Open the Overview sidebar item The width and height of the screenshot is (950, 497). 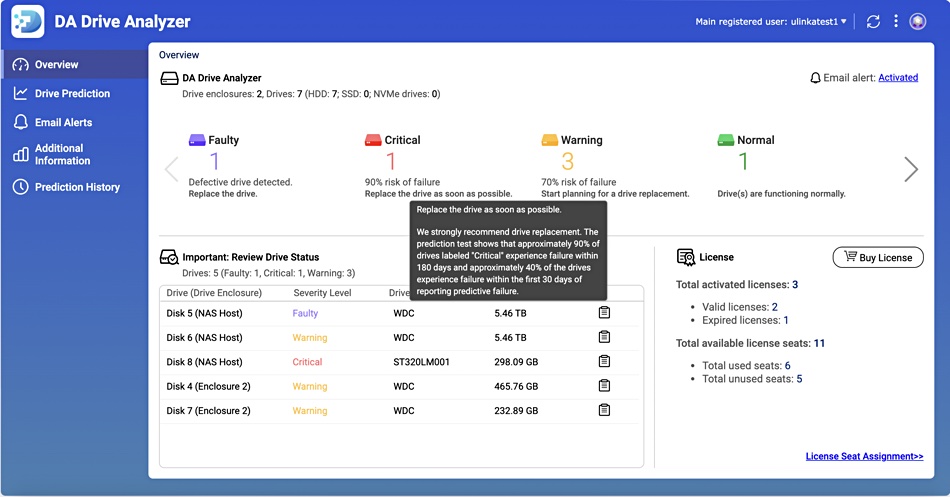pos(74,64)
